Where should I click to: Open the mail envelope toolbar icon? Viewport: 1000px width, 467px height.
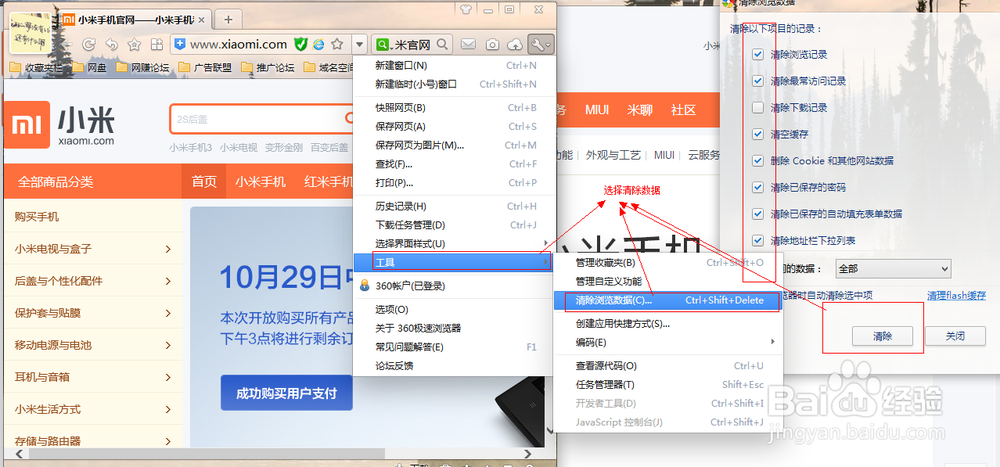tap(469, 44)
